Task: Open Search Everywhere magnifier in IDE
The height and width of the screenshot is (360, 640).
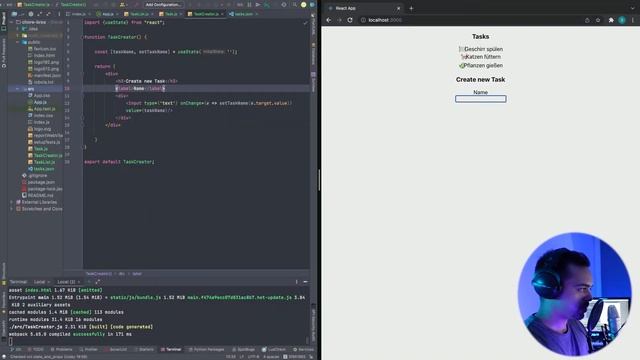Action: point(294,4)
